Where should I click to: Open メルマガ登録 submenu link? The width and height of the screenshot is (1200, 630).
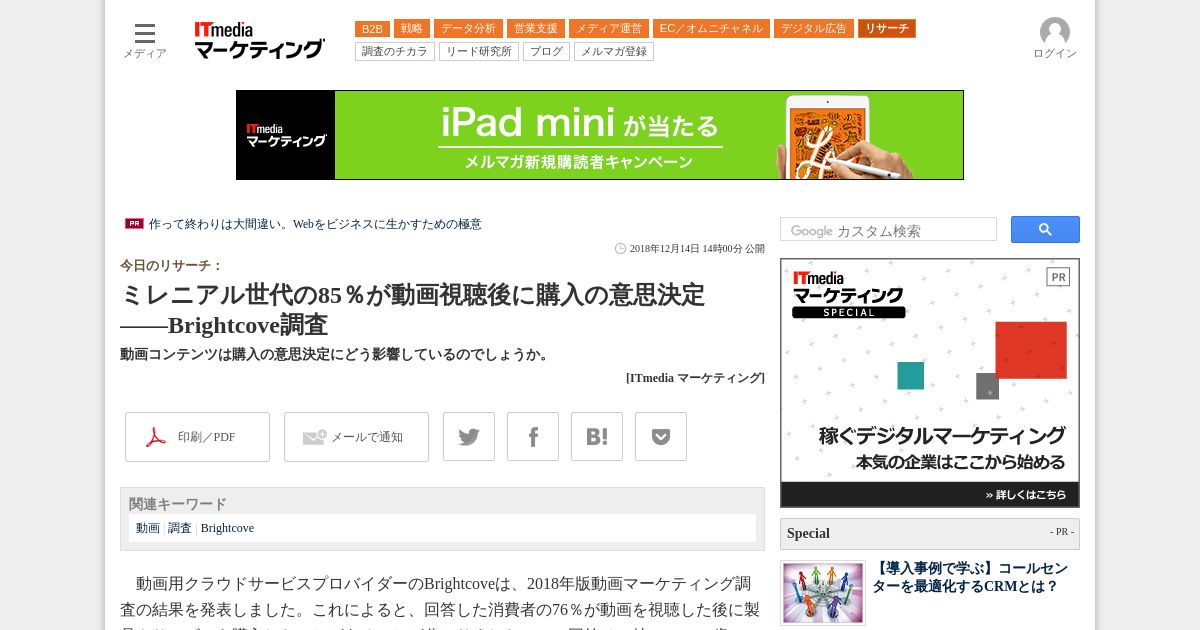[614, 51]
